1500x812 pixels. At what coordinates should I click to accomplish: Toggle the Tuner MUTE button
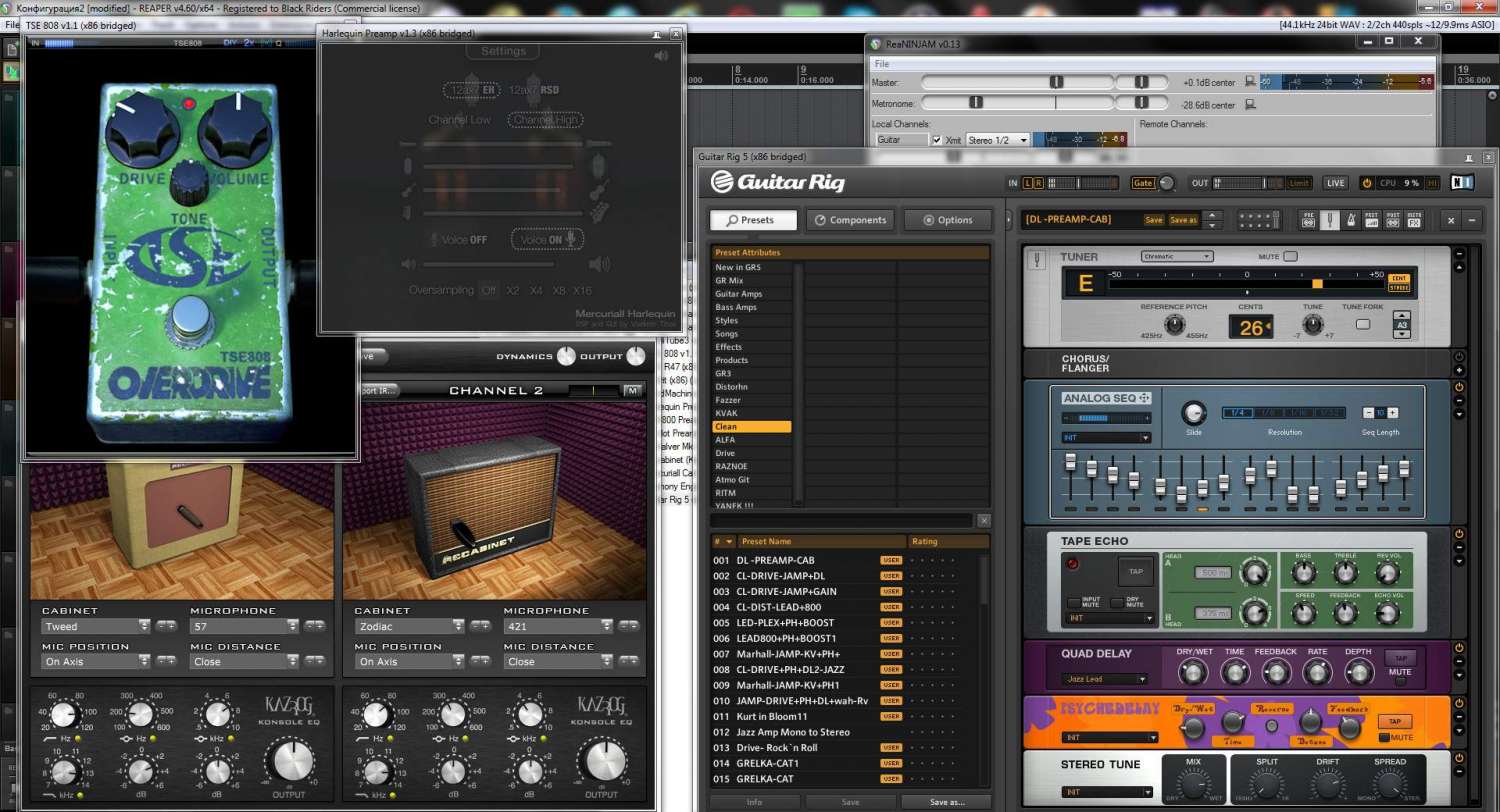tap(1290, 257)
